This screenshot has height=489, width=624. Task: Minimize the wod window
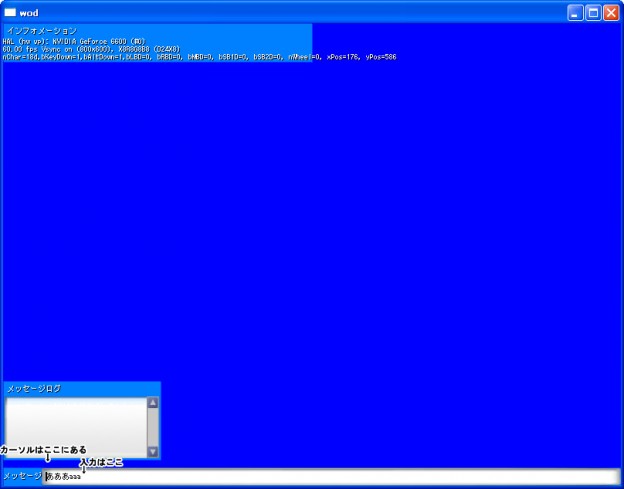pyautogui.click(x=575, y=13)
